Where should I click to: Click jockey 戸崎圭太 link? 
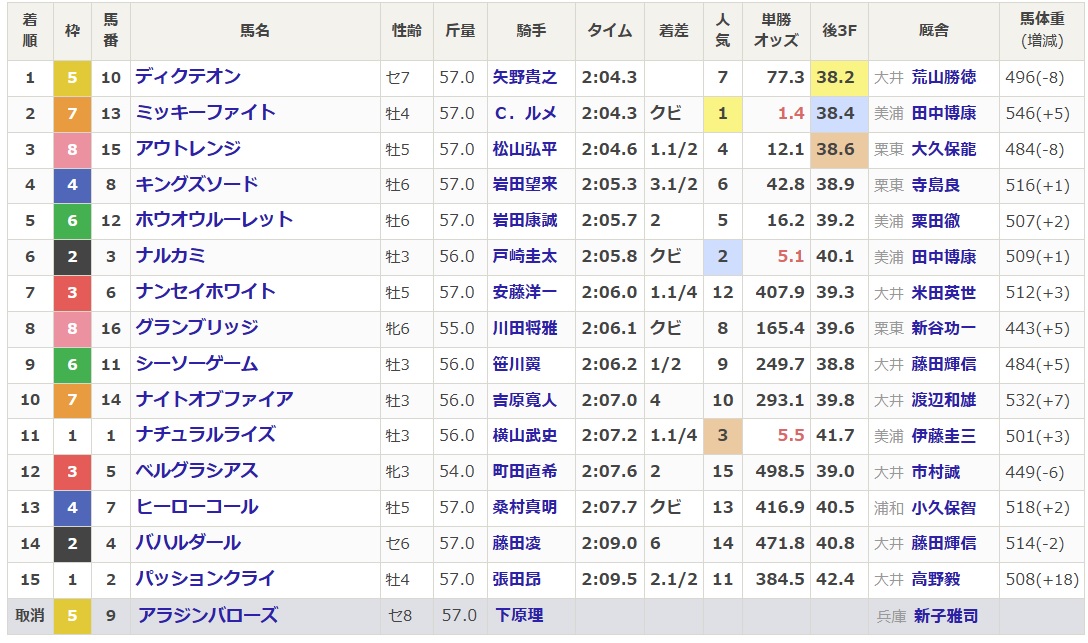pyautogui.click(x=525, y=256)
